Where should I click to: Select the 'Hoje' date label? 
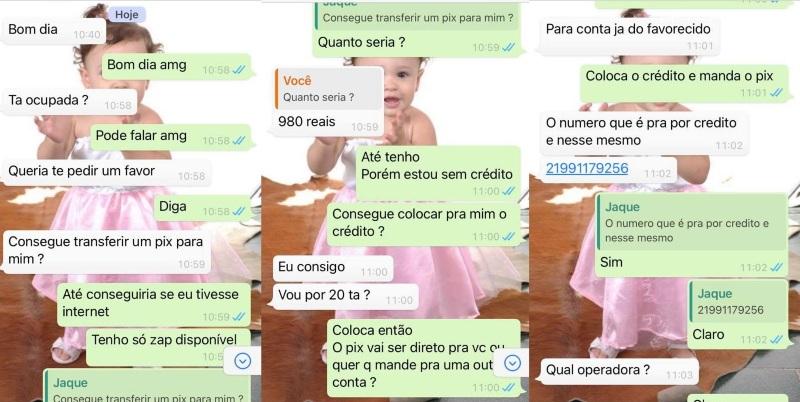pyautogui.click(x=127, y=15)
